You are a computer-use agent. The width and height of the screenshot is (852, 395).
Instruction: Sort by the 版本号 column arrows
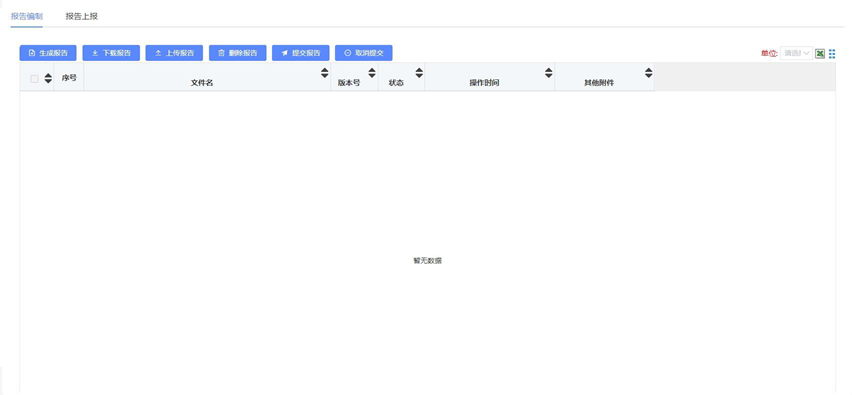point(372,73)
